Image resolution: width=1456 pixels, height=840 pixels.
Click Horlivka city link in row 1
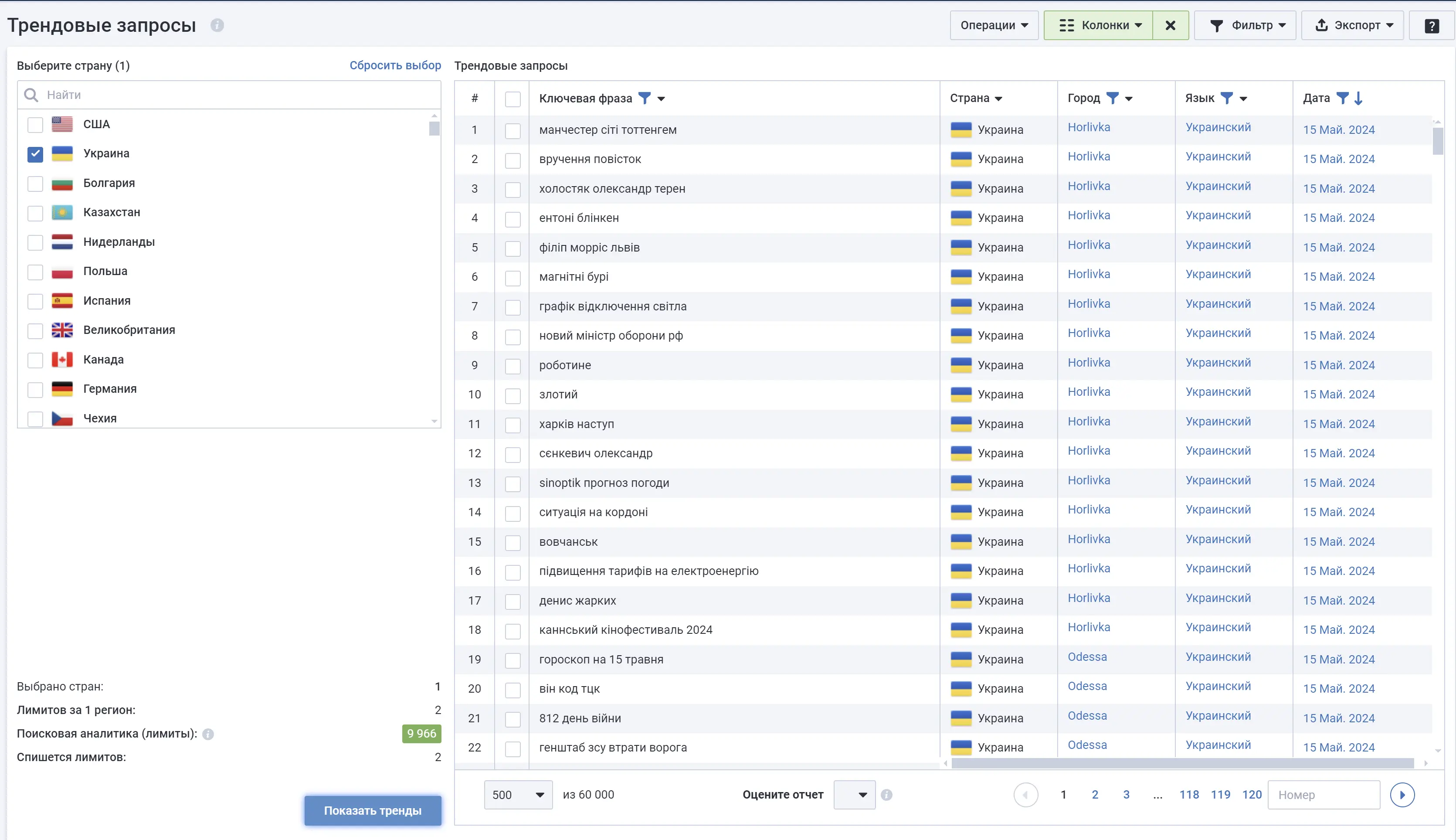click(1088, 127)
